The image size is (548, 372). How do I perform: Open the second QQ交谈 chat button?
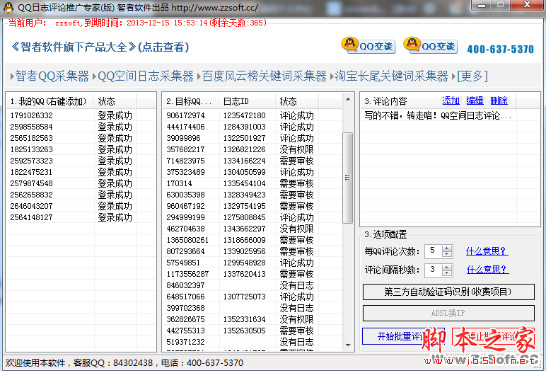click(431, 46)
